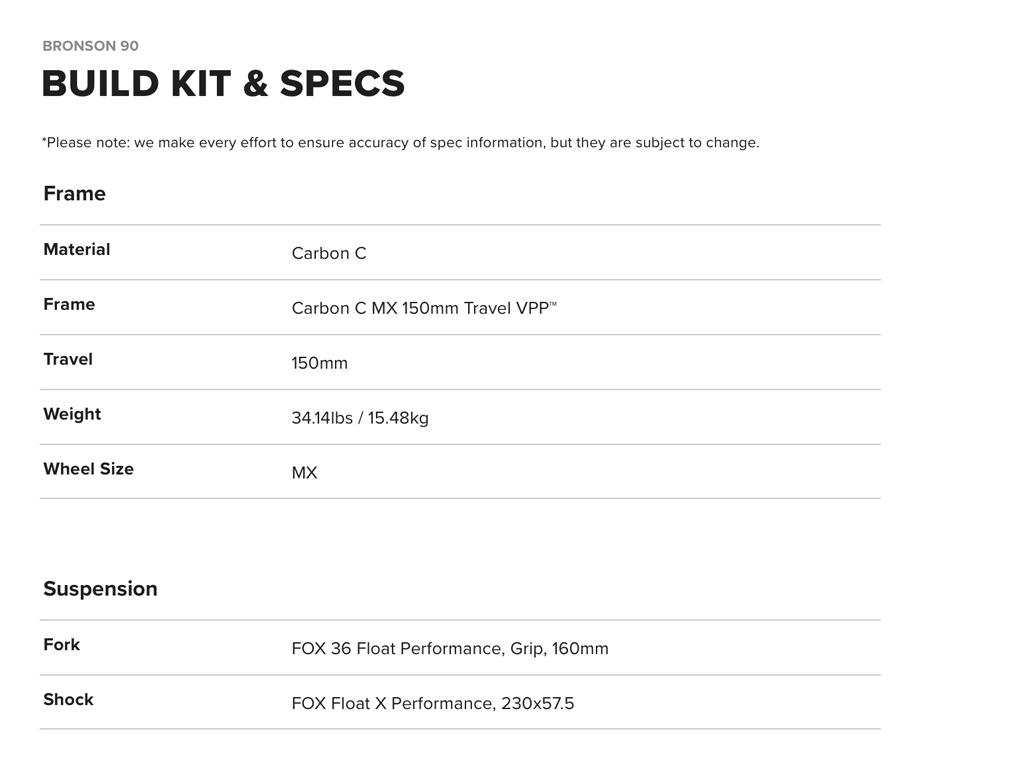The height and width of the screenshot is (768, 1024).
Task: Select the Weight row label
Action: click(72, 415)
